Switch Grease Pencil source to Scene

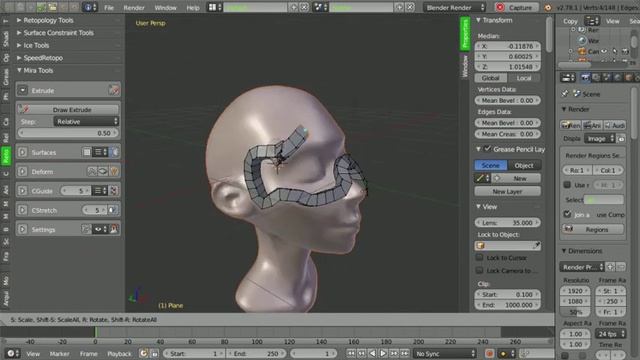491,165
